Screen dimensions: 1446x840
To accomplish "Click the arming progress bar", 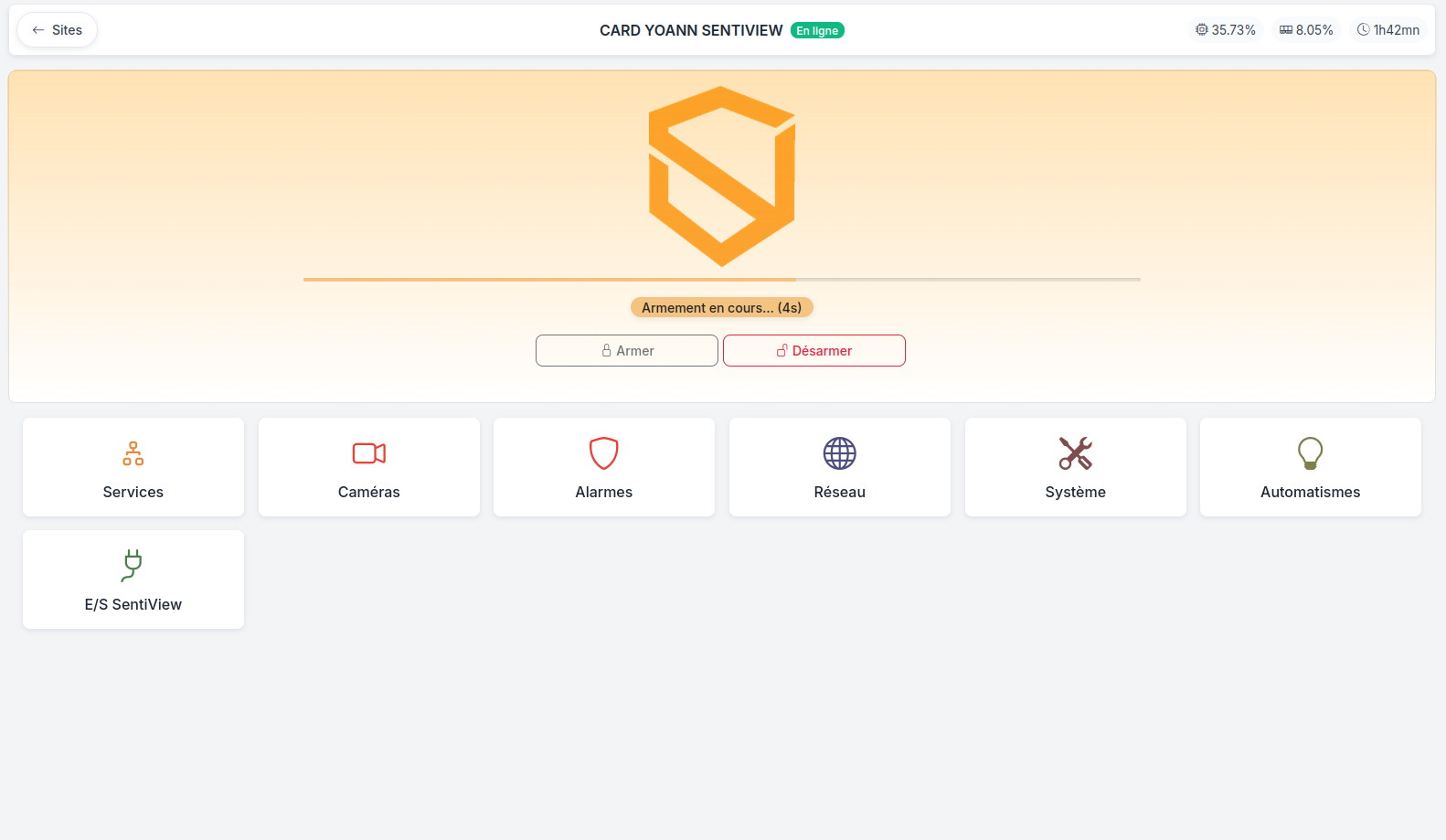I will tap(722, 280).
